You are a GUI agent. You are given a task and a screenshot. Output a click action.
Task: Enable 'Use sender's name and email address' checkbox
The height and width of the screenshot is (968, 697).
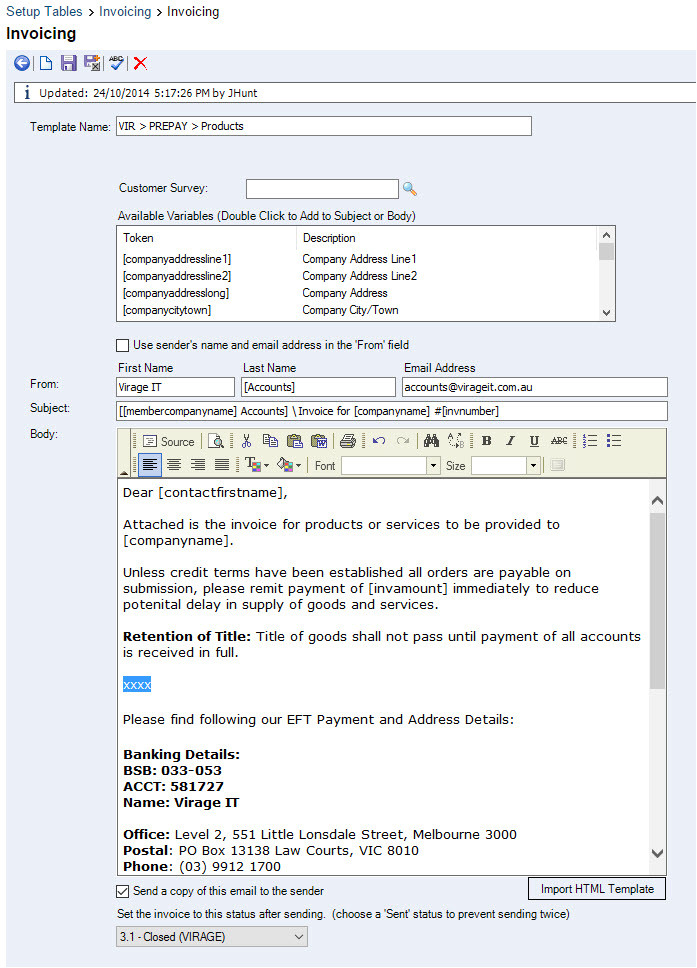coord(123,345)
